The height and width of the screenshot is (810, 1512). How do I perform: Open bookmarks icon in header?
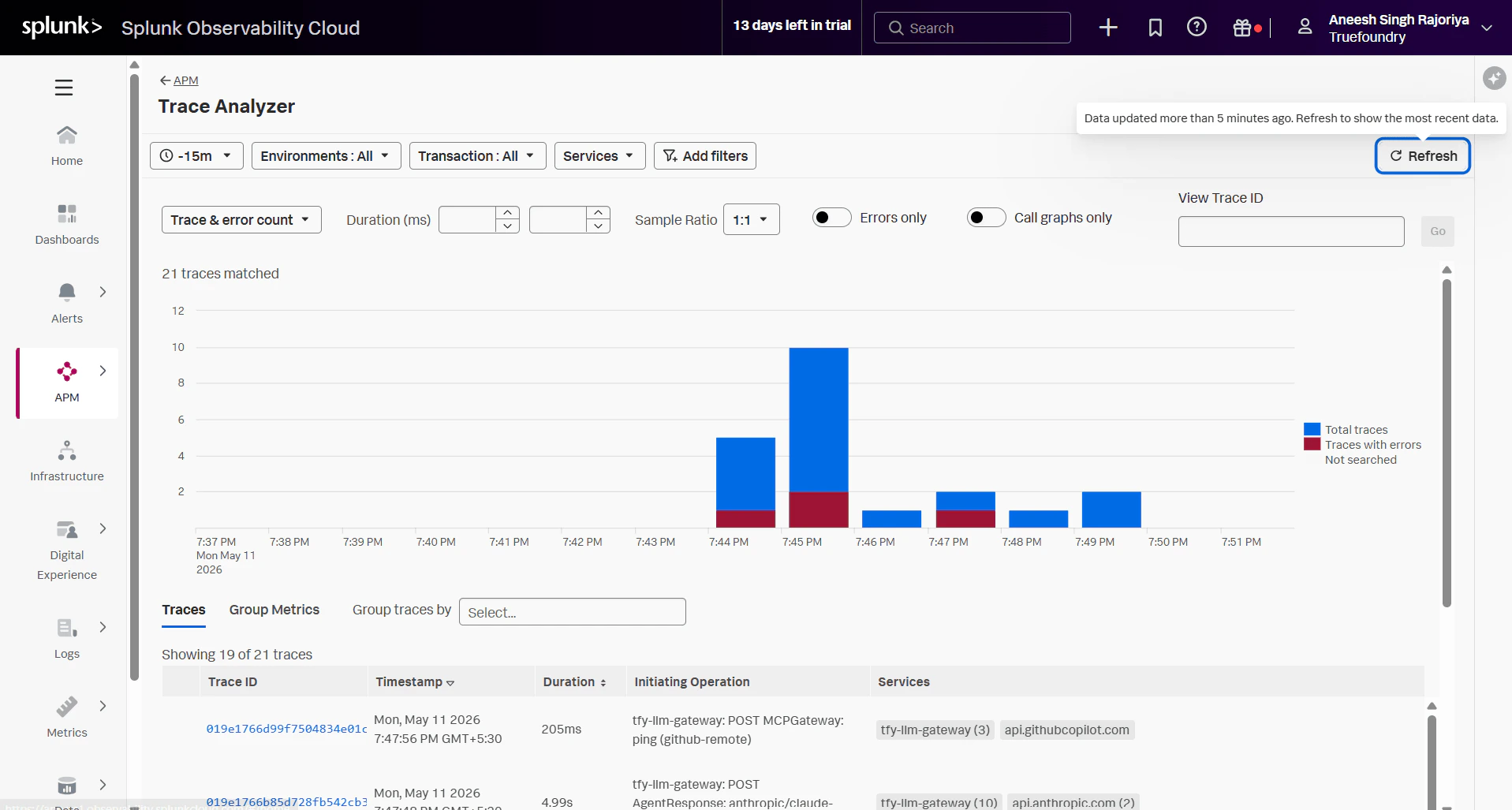point(1155,28)
